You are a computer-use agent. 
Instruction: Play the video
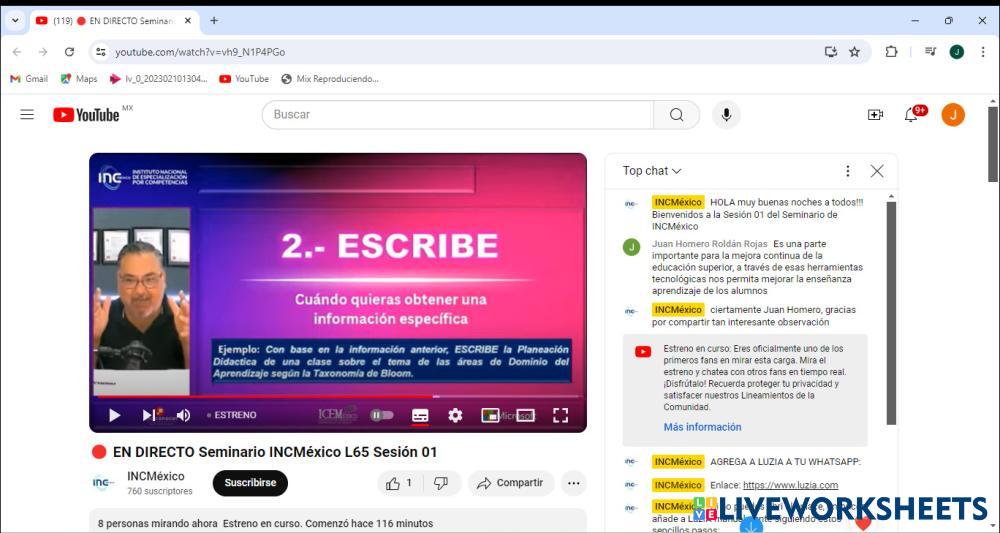pyautogui.click(x=114, y=415)
